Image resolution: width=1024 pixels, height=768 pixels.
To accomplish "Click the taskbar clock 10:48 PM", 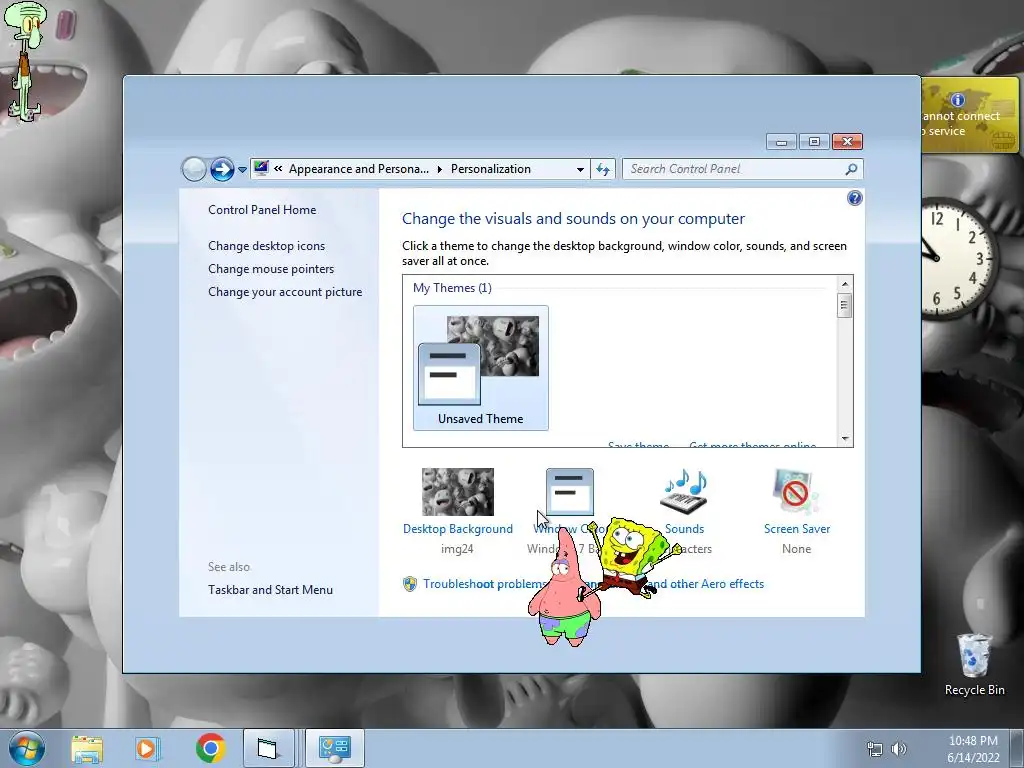I will pyautogui.click(x=973, y=749).
